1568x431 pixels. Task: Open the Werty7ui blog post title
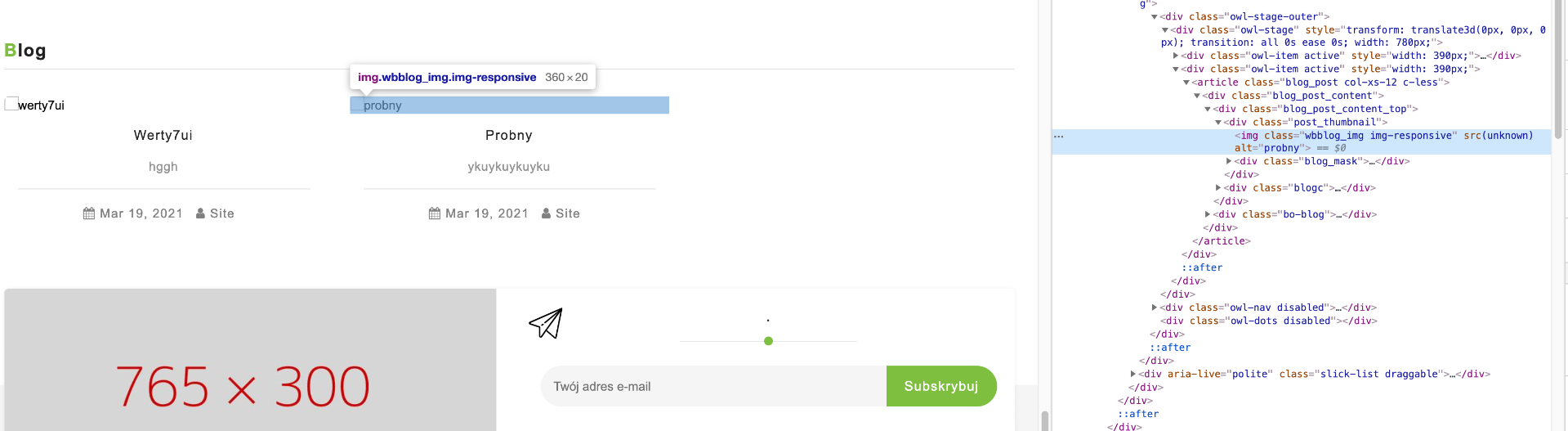pos(163,136)
